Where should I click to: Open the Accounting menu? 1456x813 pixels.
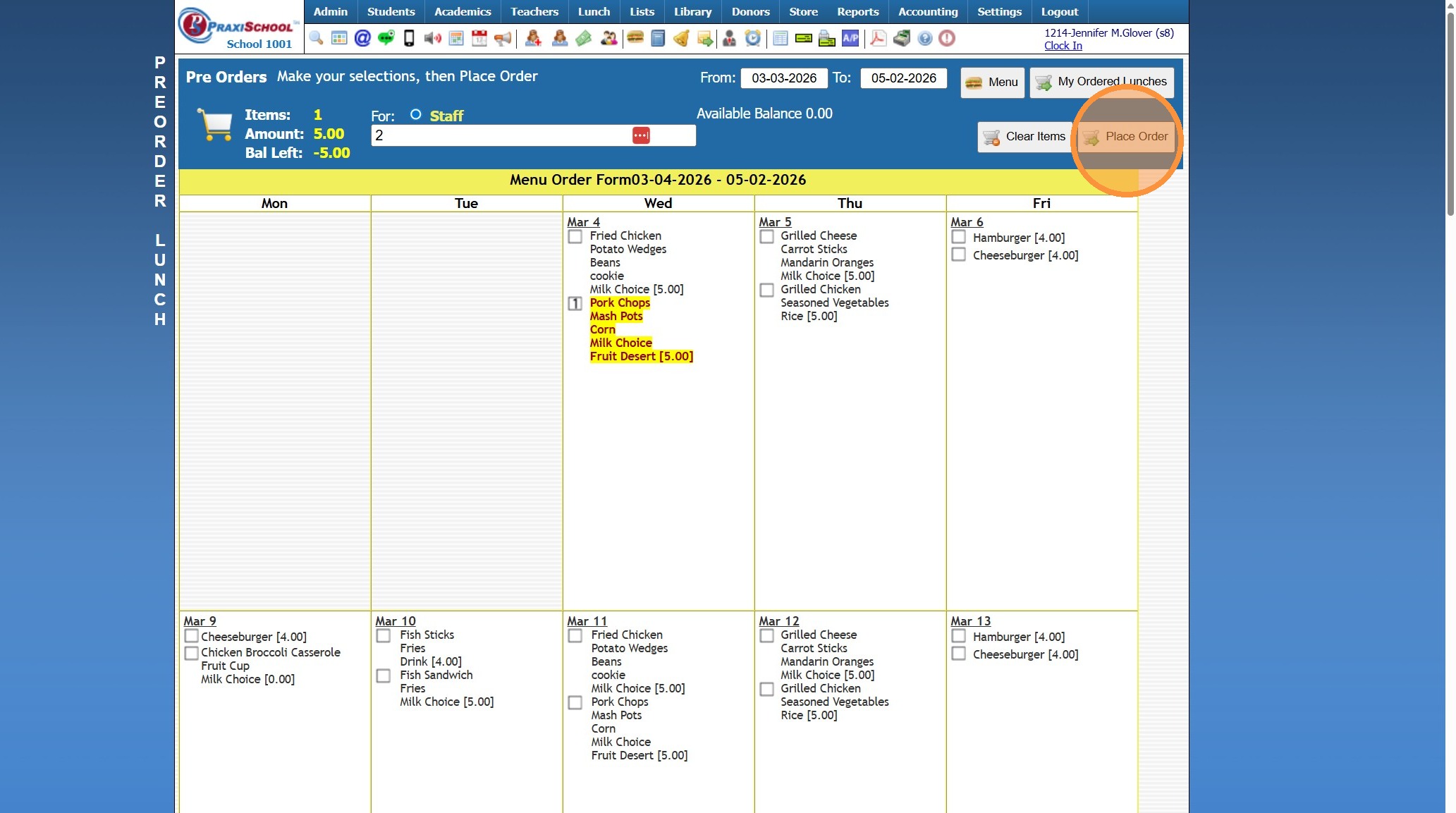927,11
